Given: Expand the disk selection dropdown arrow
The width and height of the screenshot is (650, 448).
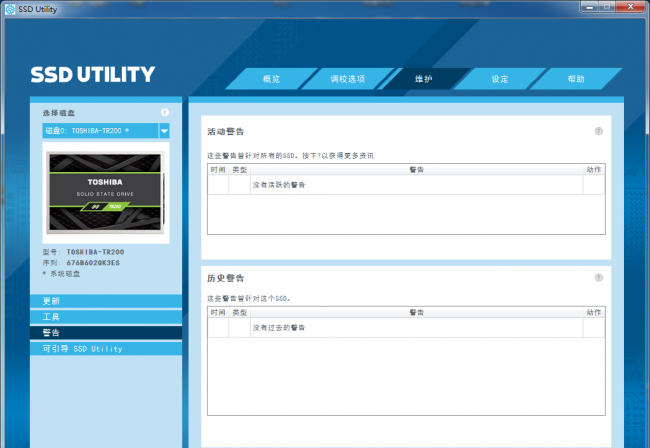Looking at the screenshot, I should pos(165,131).
